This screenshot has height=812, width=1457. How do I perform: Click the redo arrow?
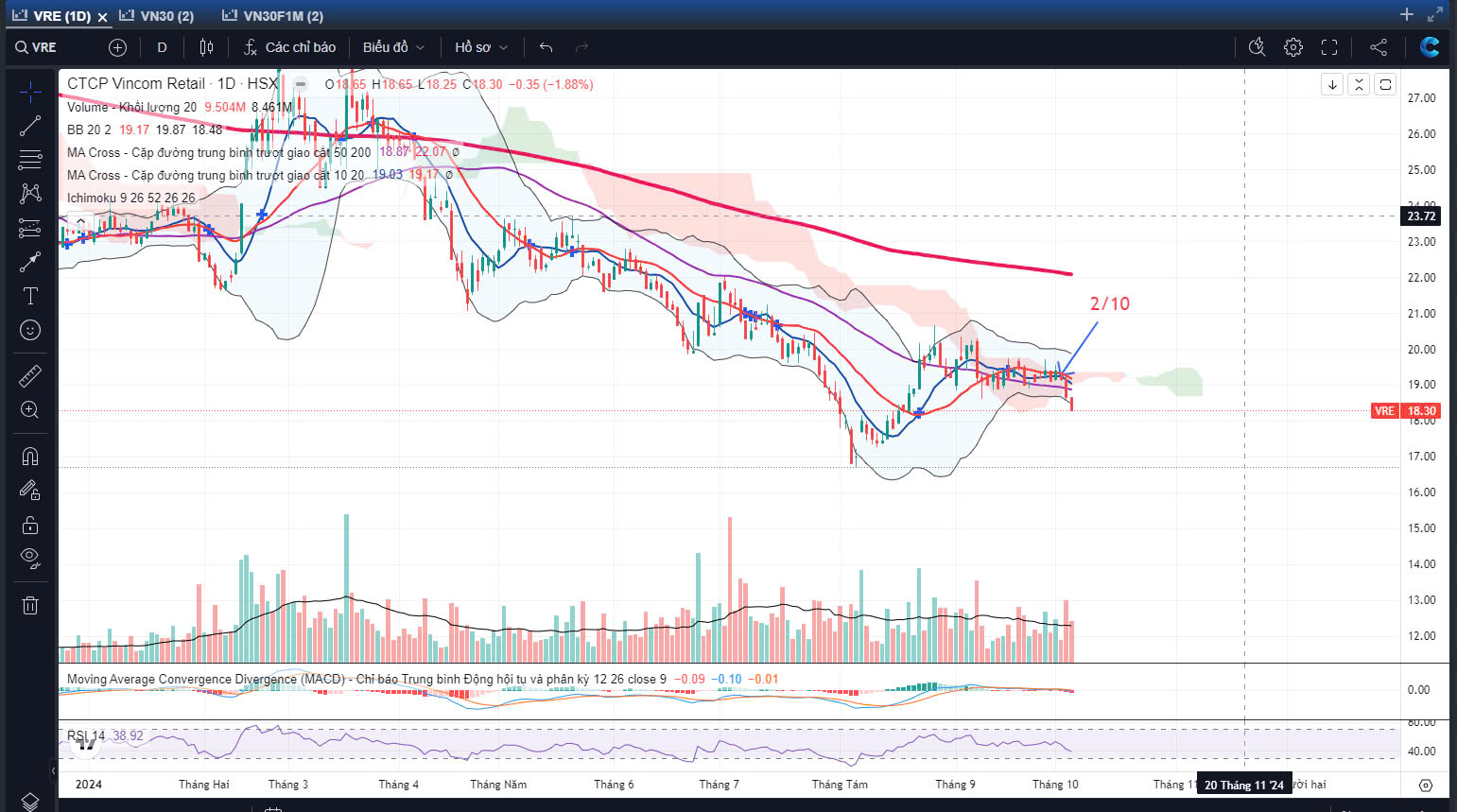pos(581,47)
